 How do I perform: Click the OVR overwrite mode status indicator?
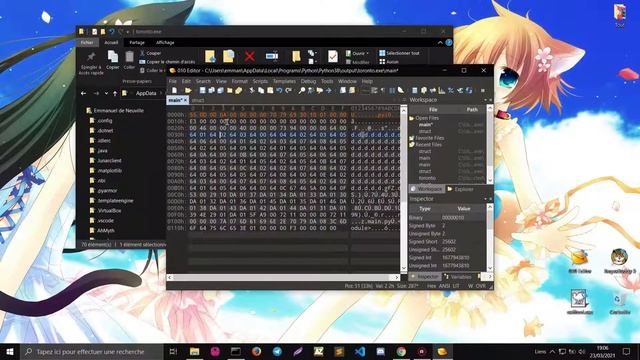(x=481, y=286)
